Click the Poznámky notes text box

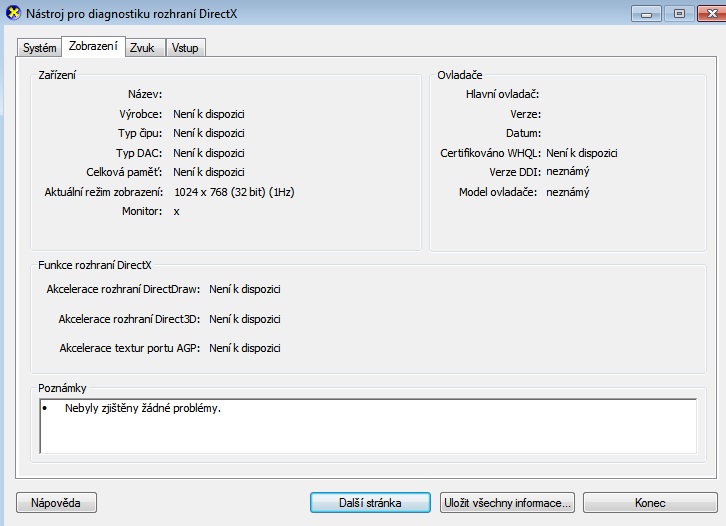[368, 426]
